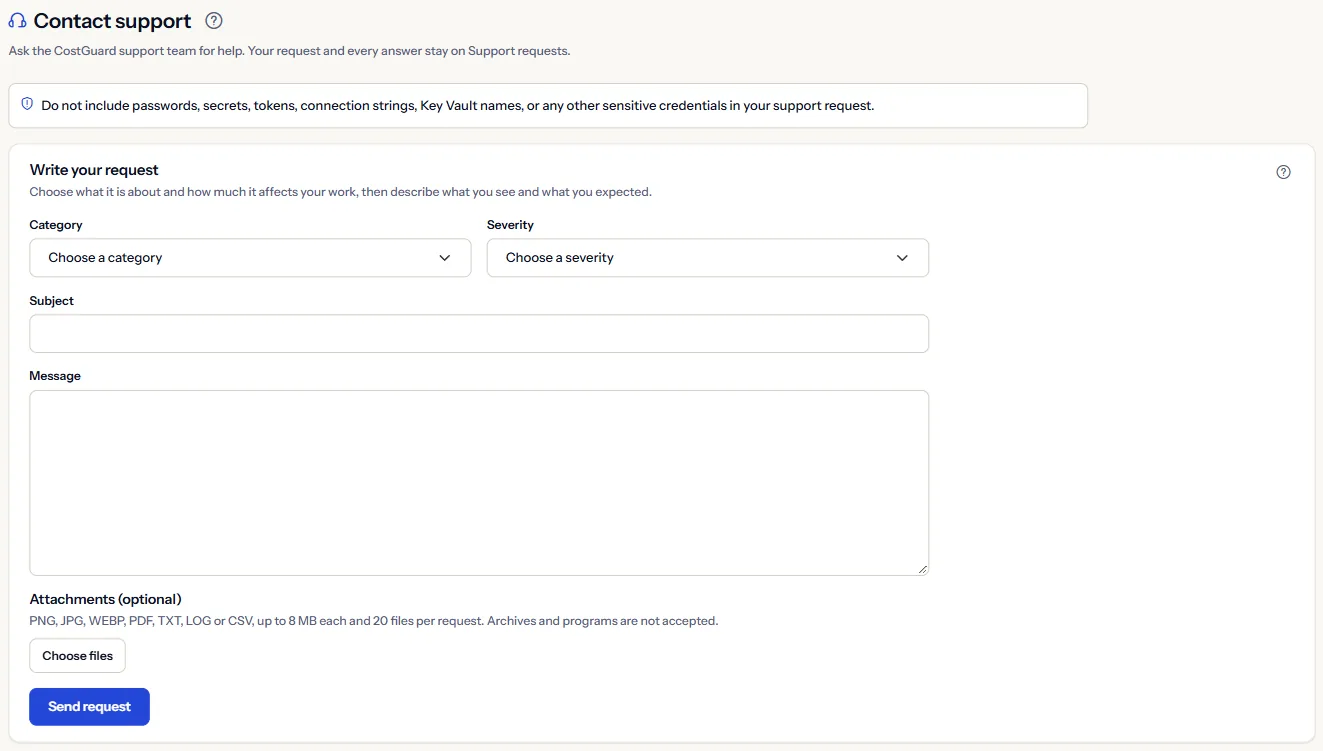Submit with the Send request button
This screenshot has width=1323, height=751.
[90, 707]
